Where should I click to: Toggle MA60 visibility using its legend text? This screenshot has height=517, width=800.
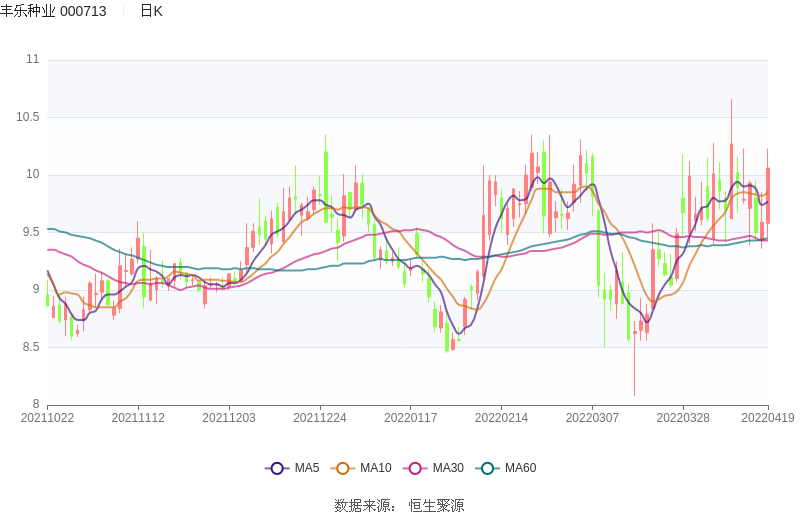coord(520,468)
